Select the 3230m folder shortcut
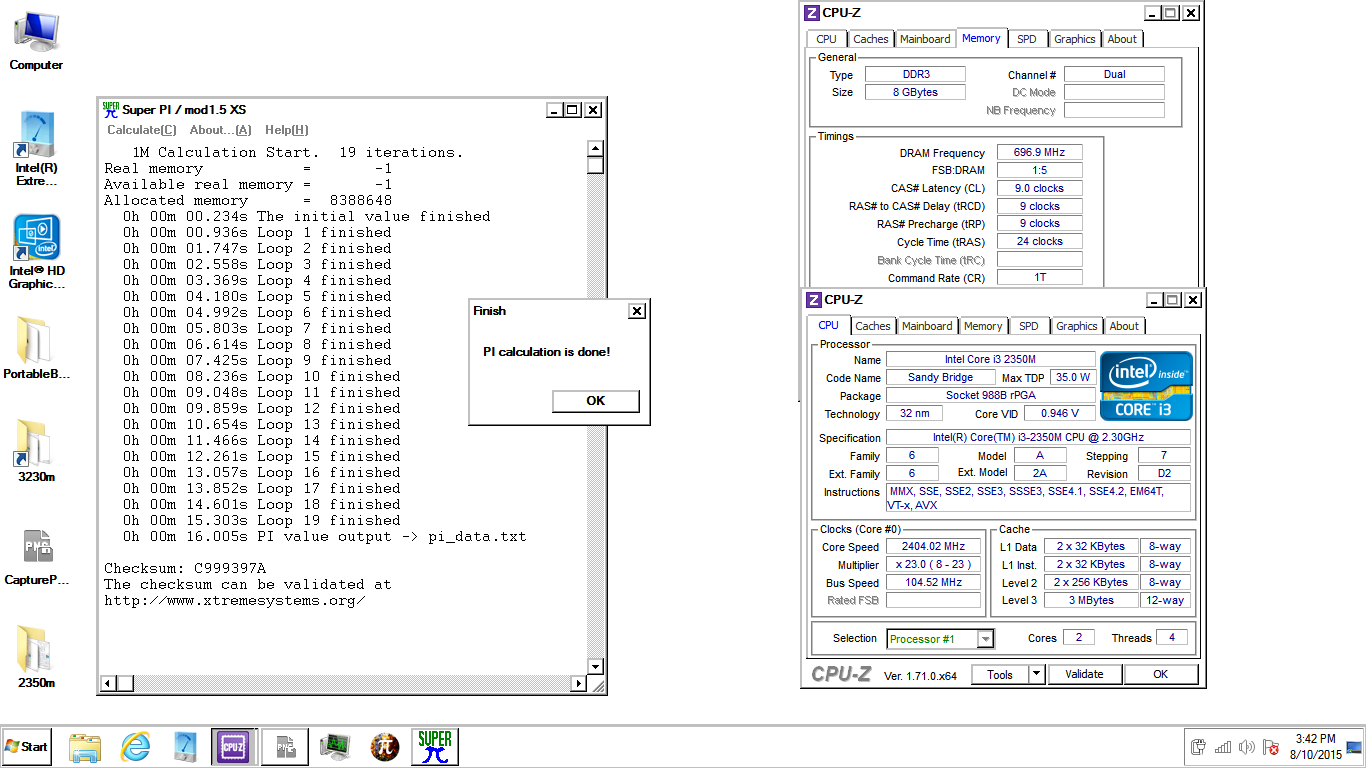 pyautogui.click(x=36, y=450)
